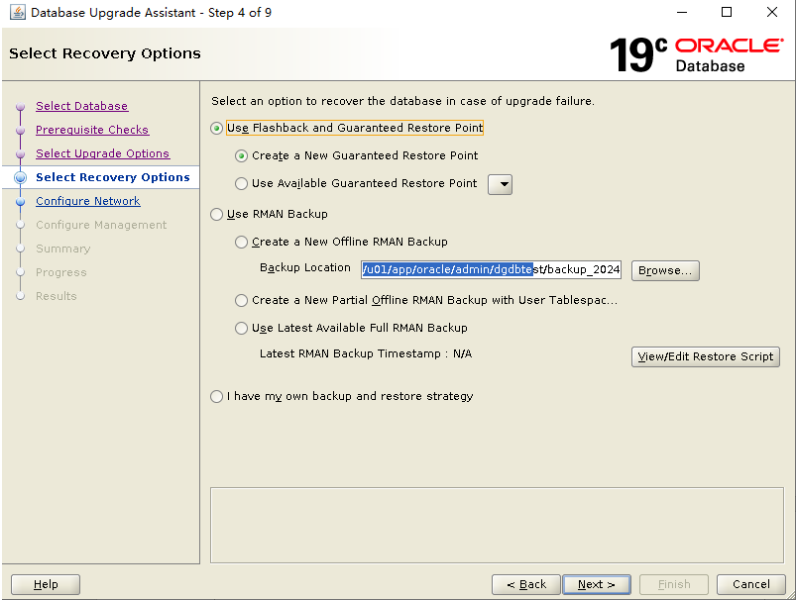This screenshot has height=600, width=796.
Task: Go back with the Back button
Action: (526, 584)
